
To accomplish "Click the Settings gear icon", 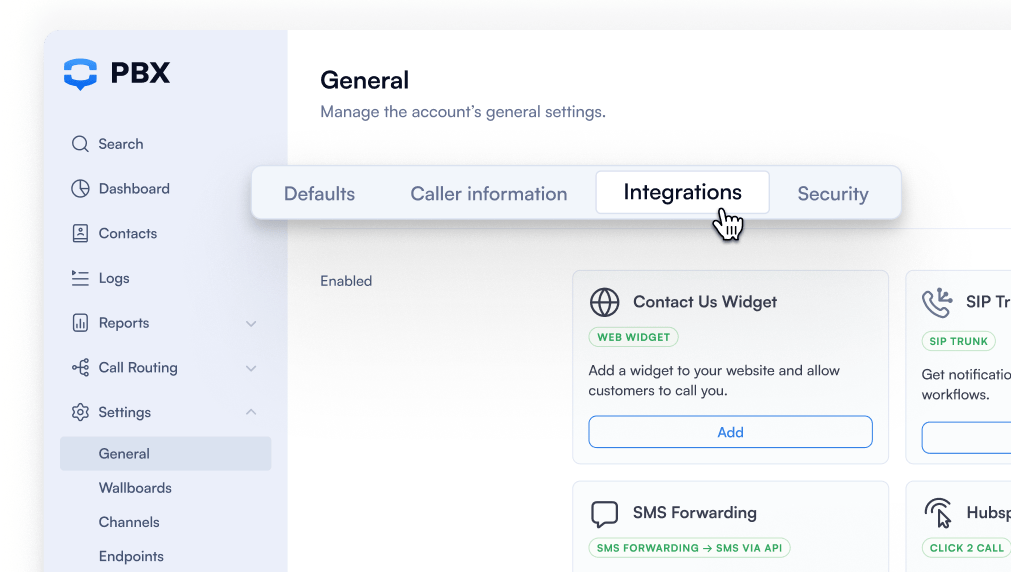I will [80, 412].
